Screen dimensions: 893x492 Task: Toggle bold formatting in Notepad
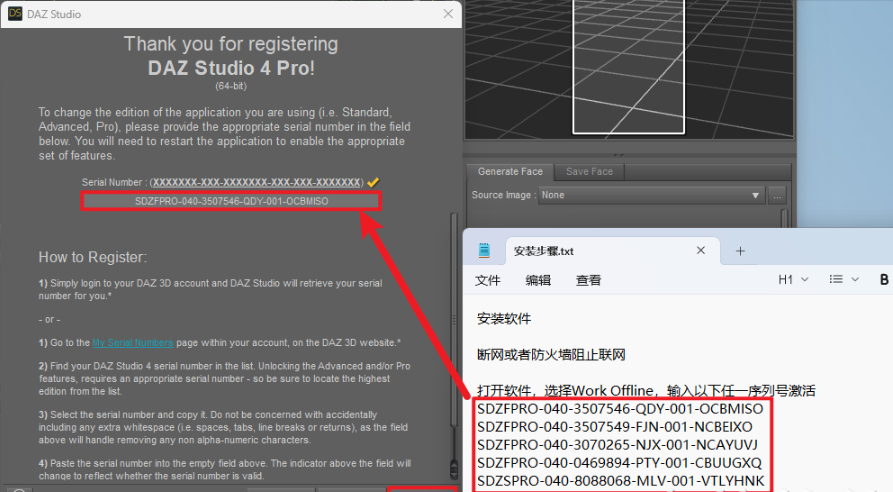point(884,280)
